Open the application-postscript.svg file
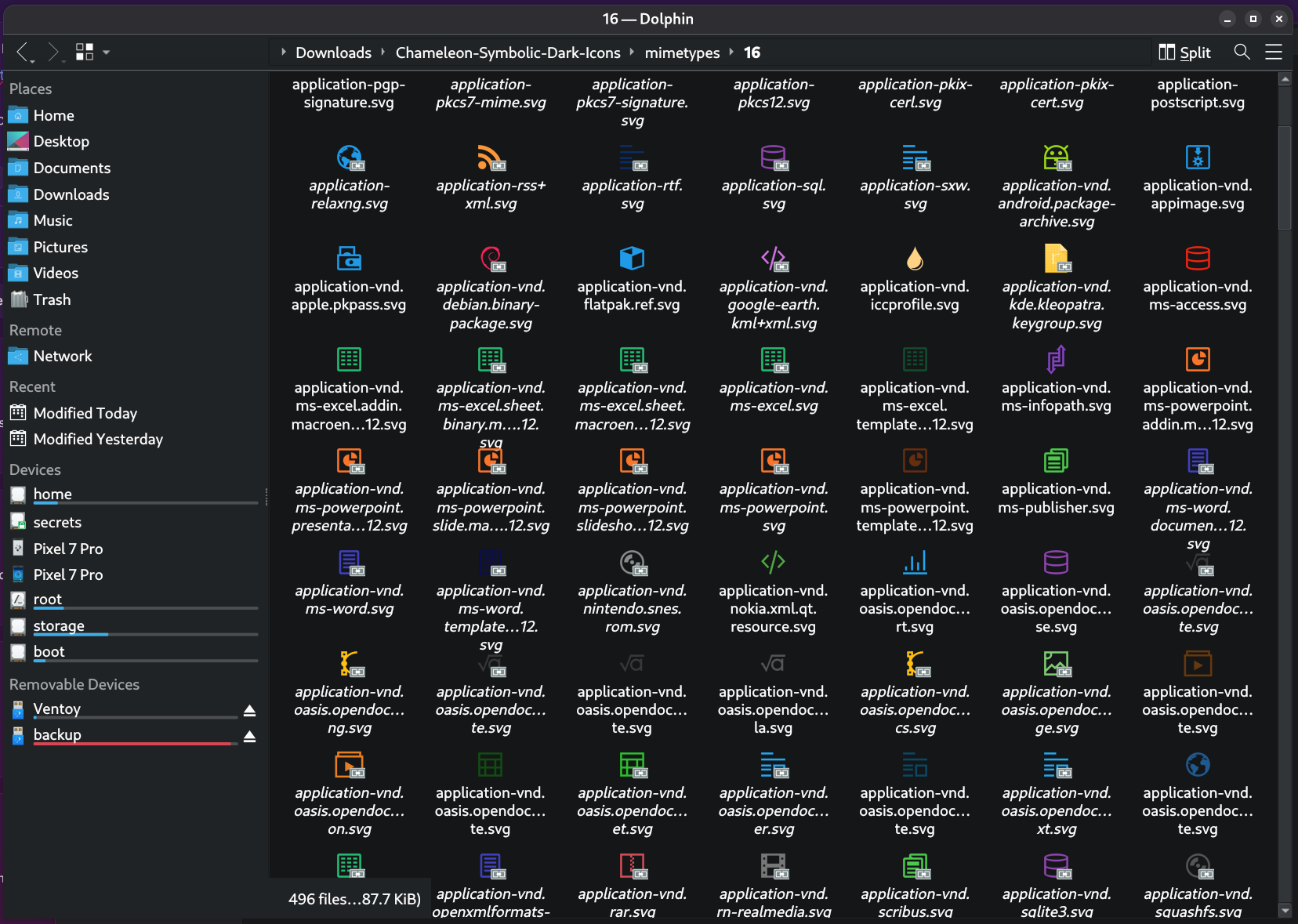 pyautogui.click(x=1198, y=93)
